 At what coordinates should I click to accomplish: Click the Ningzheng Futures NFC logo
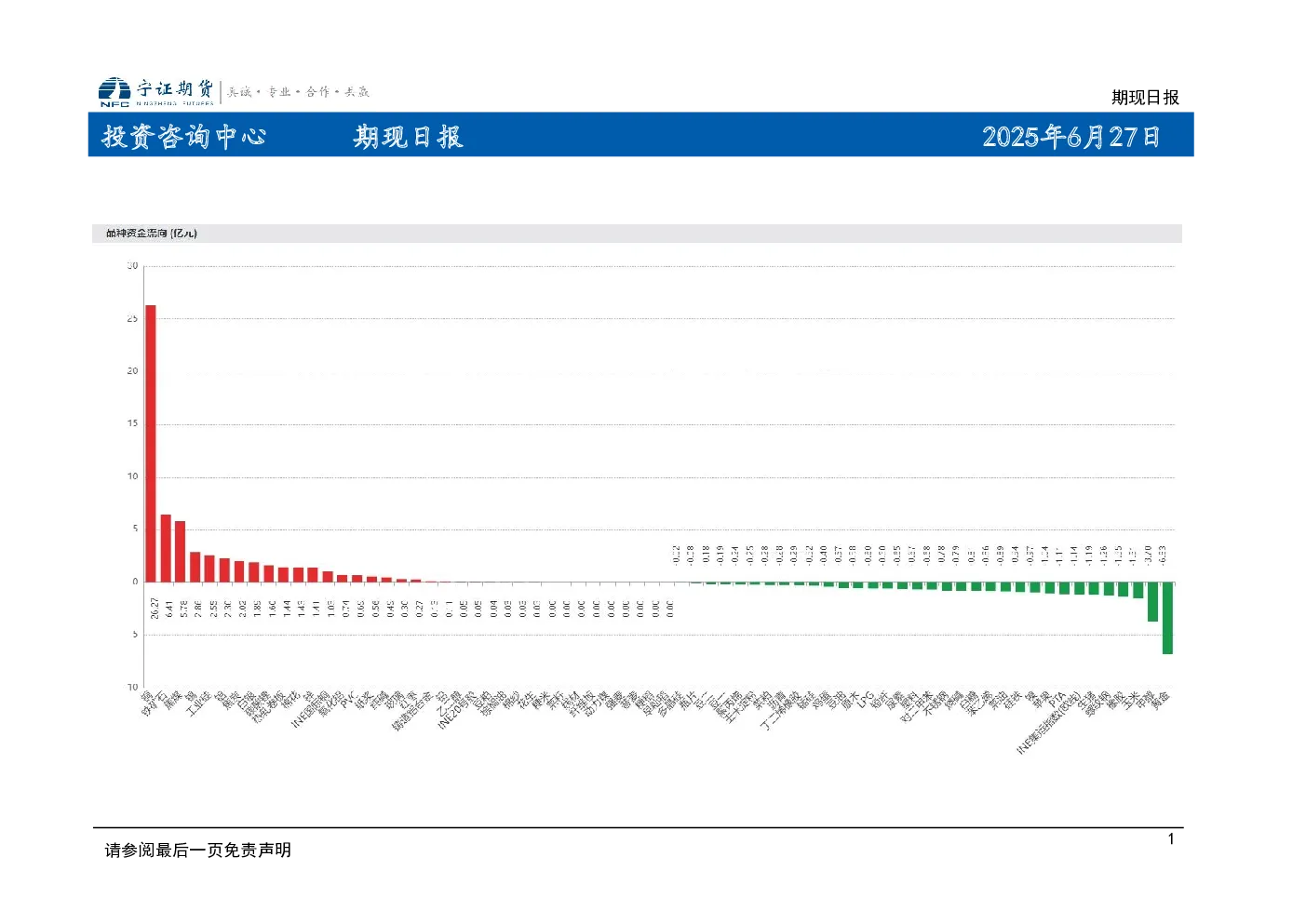pyautogui.click(x=156, y=91)
